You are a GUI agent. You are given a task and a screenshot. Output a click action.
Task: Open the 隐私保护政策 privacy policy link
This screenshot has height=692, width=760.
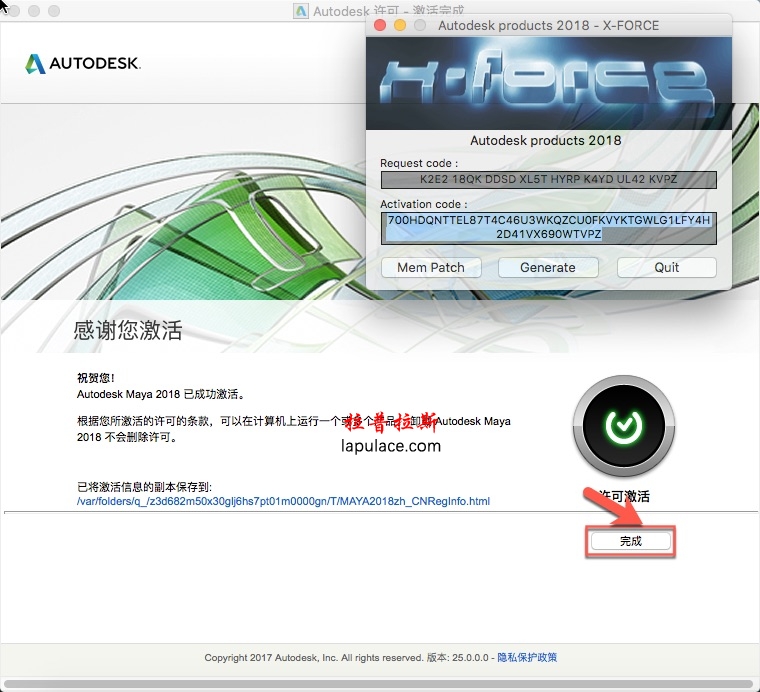pos(527,658)
